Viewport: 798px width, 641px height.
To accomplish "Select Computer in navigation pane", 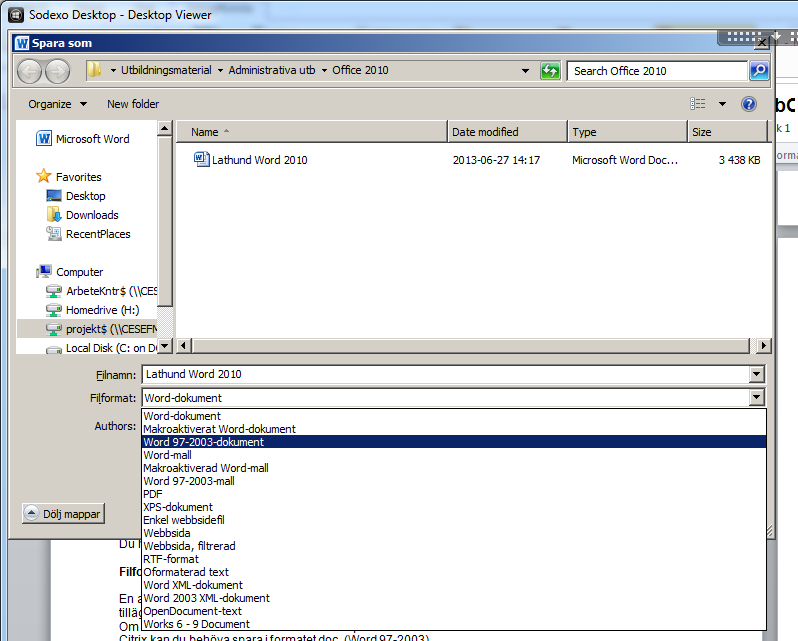I will pos(70,272).
